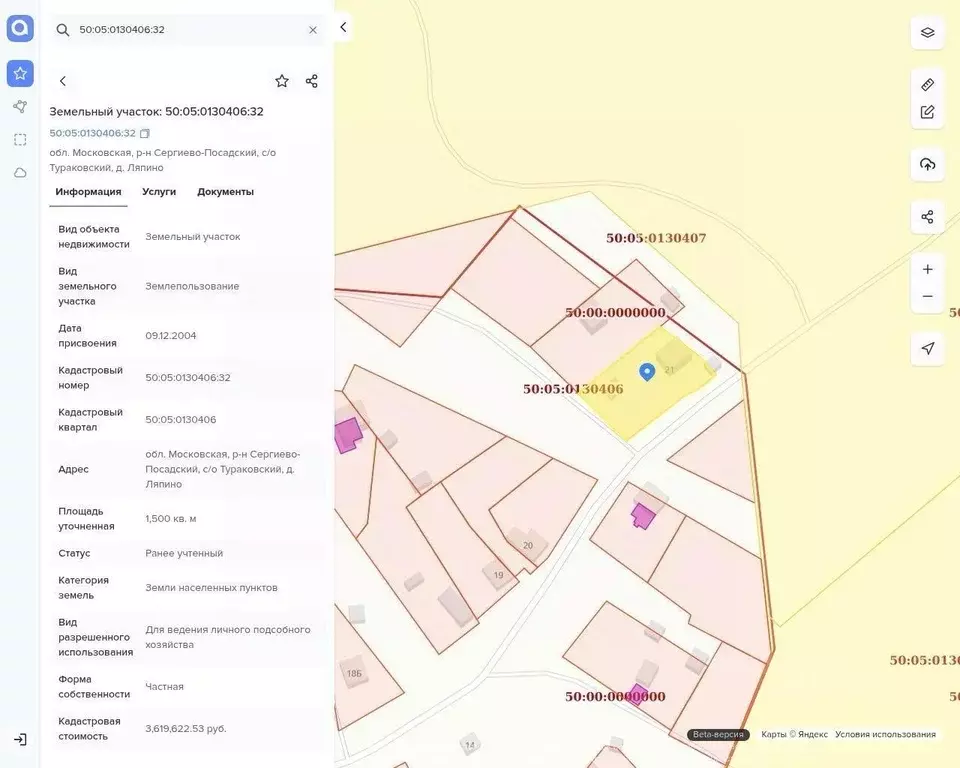Image resolution: width=960 pixels, height=768 pixels.
Task: Open the Документы tab
Action: pyautogui.click(x=226, y=191)
